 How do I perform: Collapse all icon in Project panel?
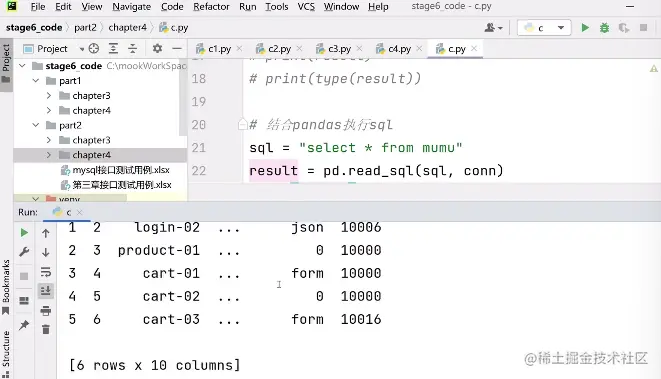pyautogui.click(x=132, y=48)
